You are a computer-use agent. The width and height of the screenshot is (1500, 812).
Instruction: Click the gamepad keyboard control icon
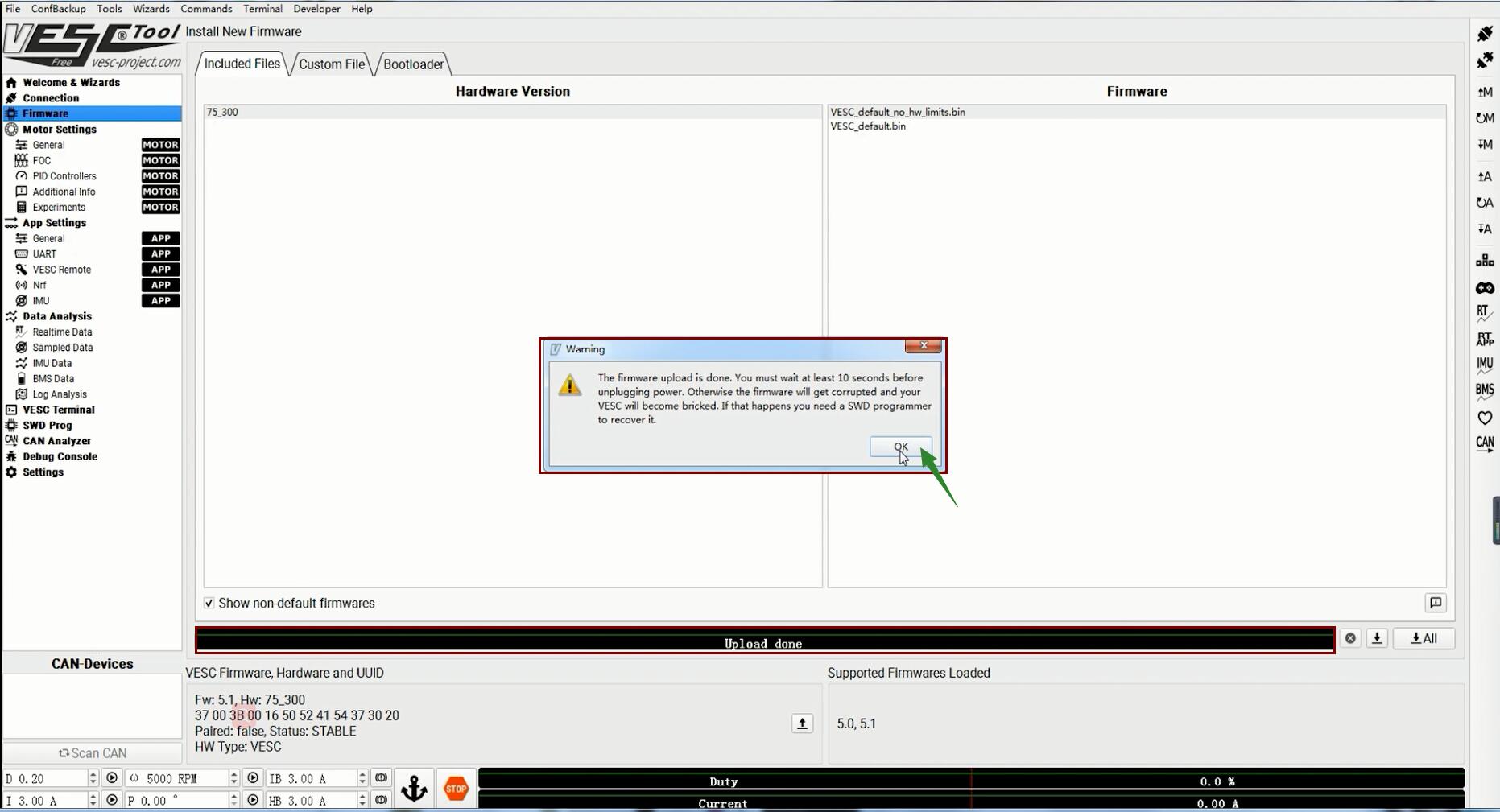(x=1485, y=288)
